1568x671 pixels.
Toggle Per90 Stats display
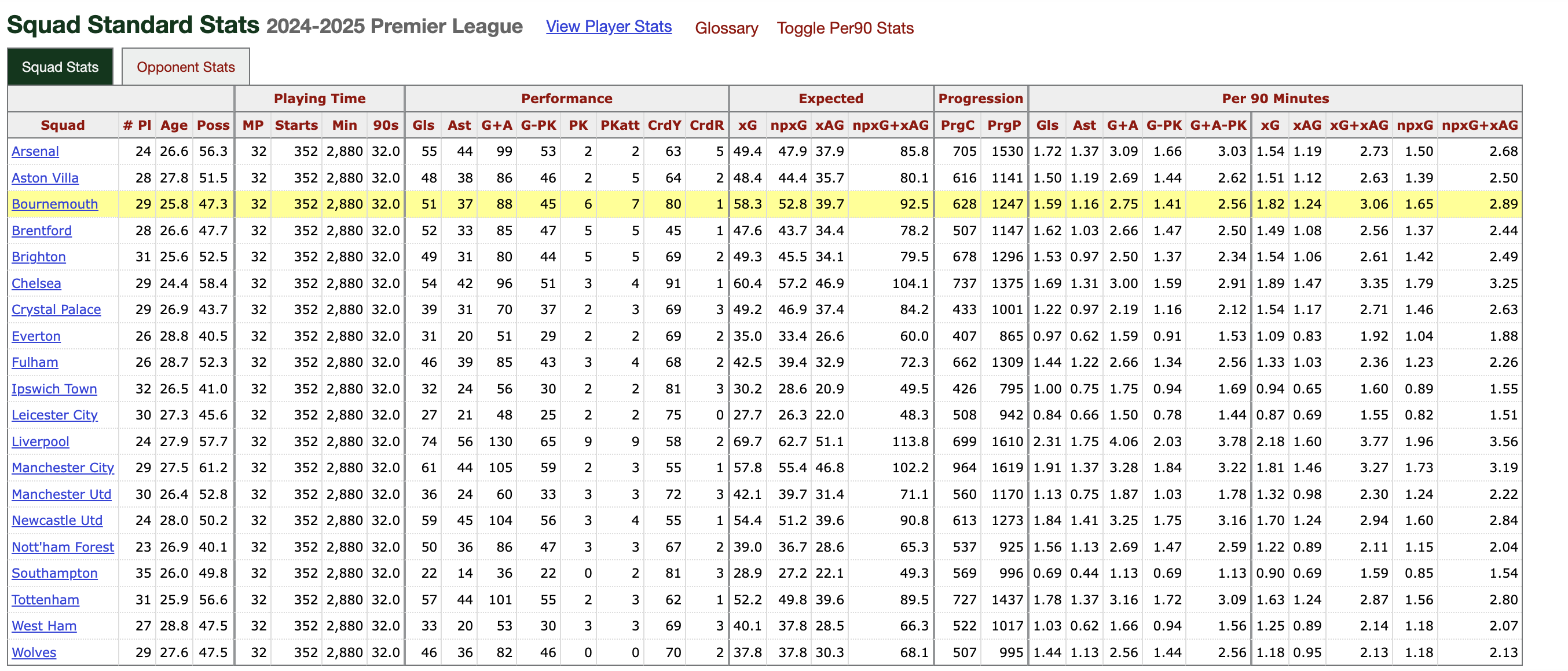845,28
